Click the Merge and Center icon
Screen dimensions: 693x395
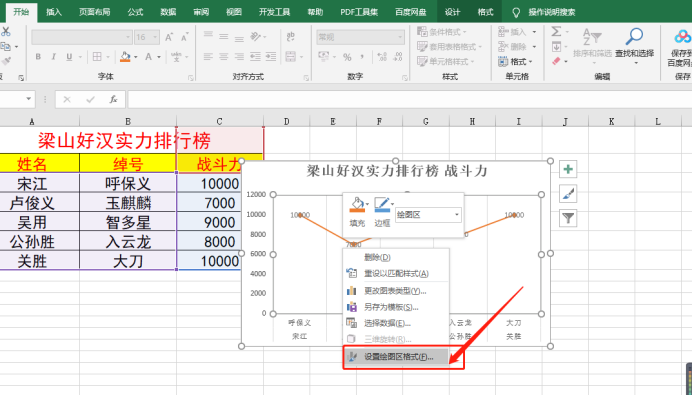tap(290, 57)
